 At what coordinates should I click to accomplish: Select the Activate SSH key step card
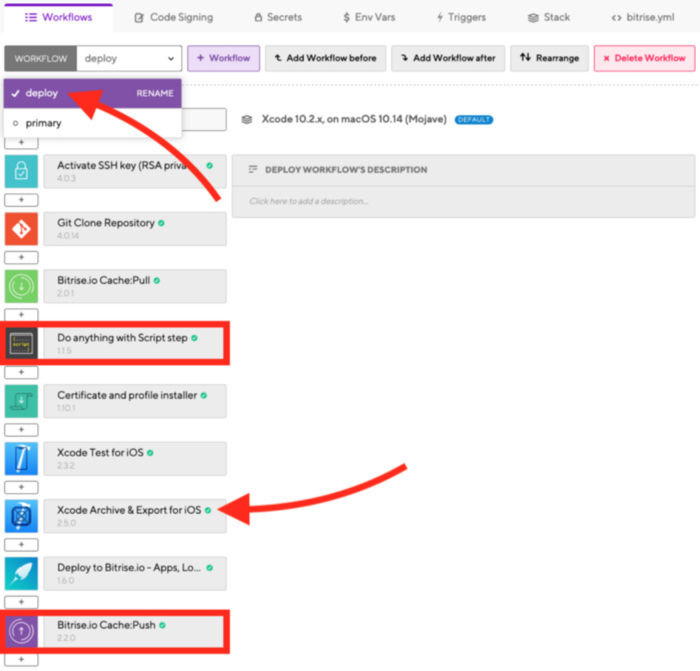[x=135, y=171]
